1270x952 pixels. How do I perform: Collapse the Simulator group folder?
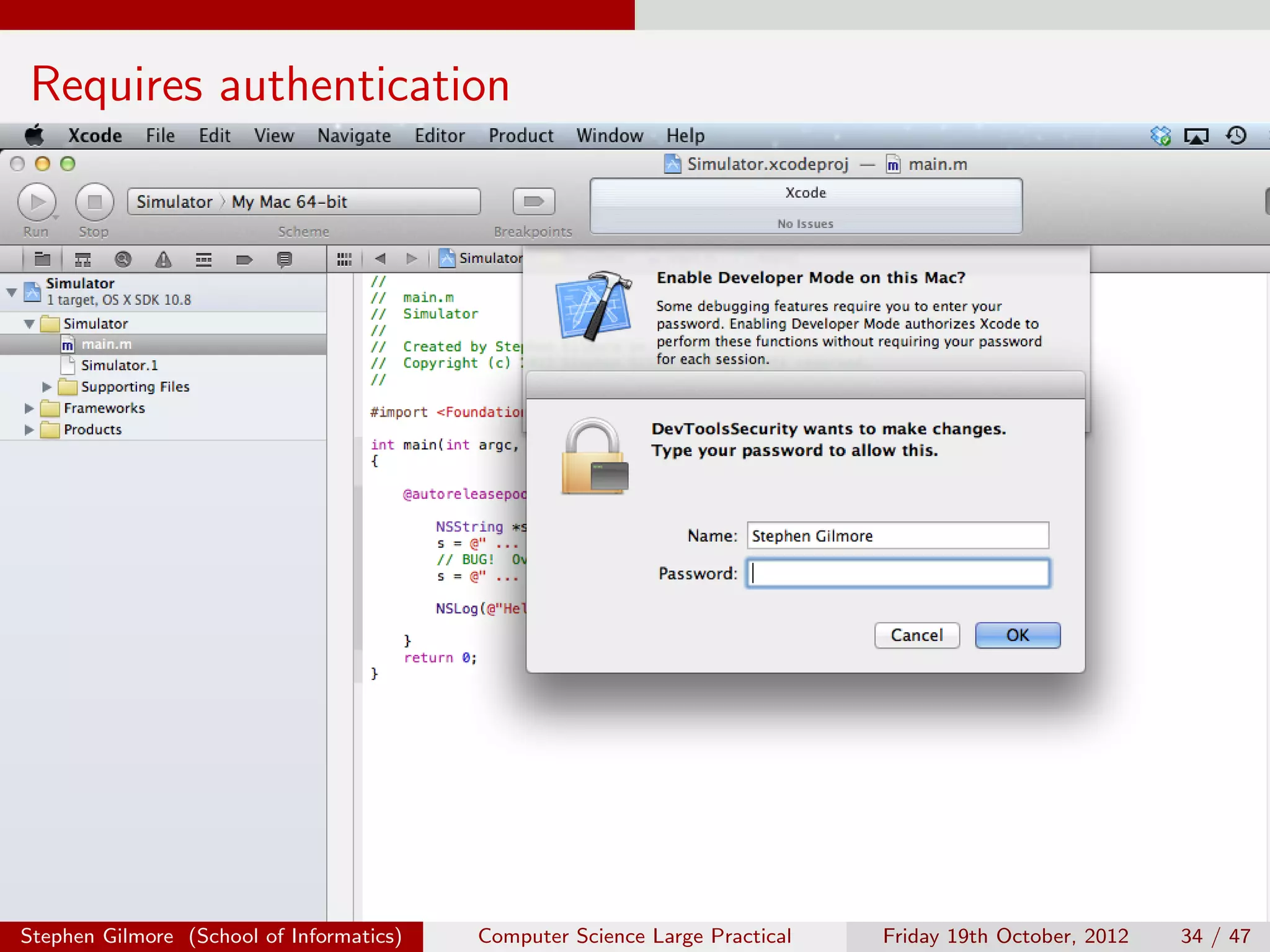tap(29, 324)
